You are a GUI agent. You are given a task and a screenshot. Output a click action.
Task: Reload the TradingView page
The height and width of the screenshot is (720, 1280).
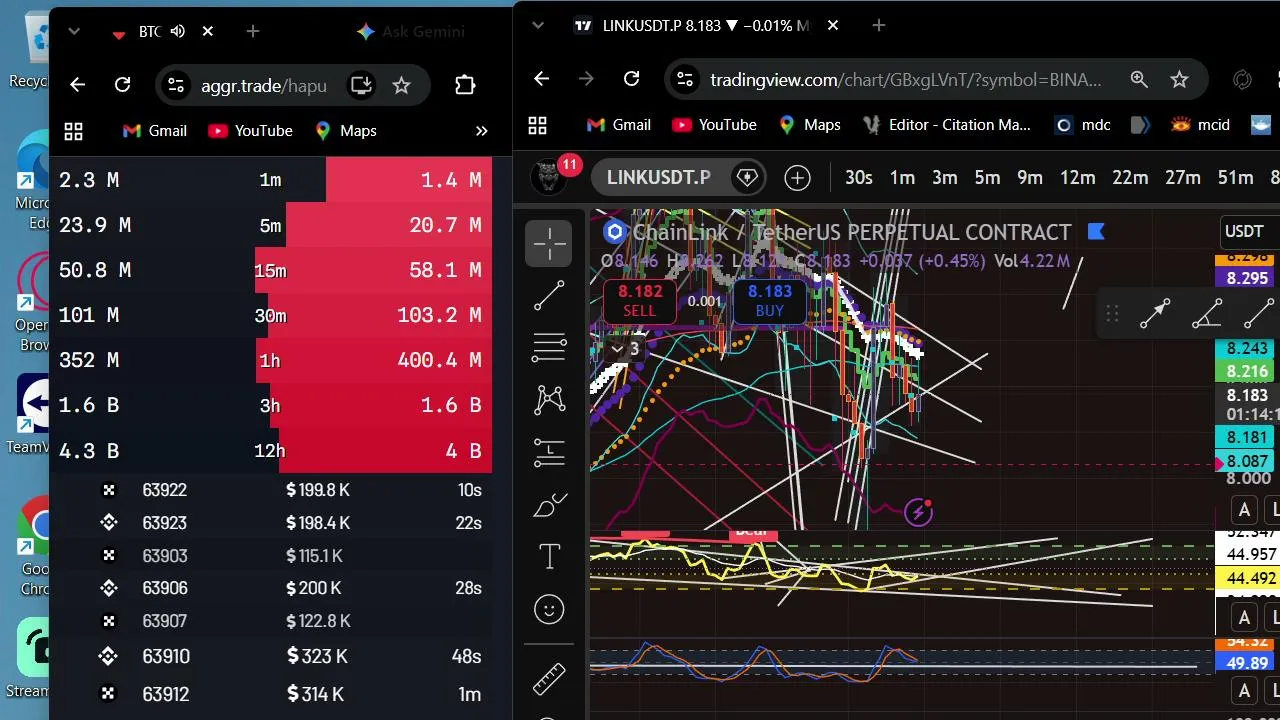coord(631,79)
